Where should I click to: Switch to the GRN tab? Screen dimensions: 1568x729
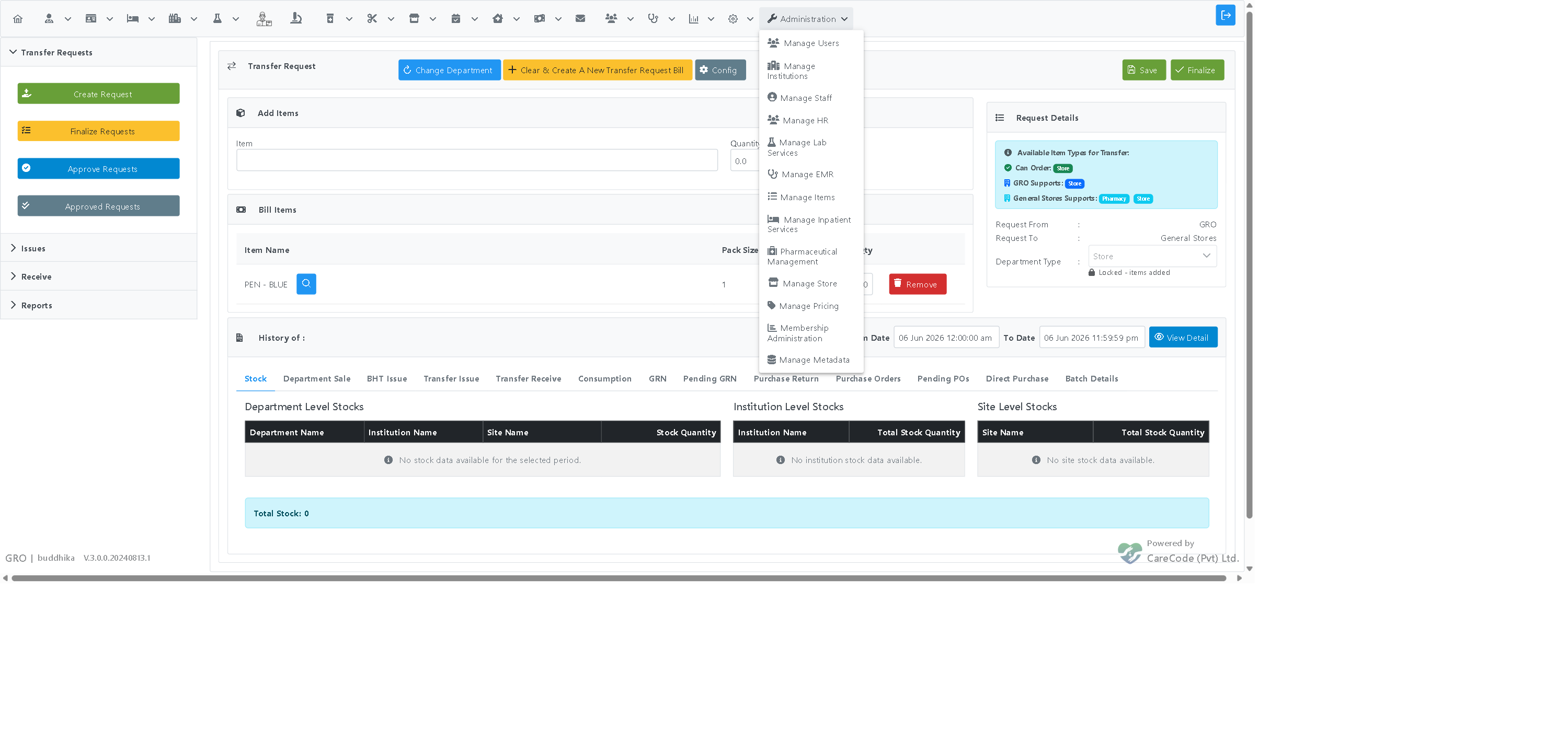point(657,378)
